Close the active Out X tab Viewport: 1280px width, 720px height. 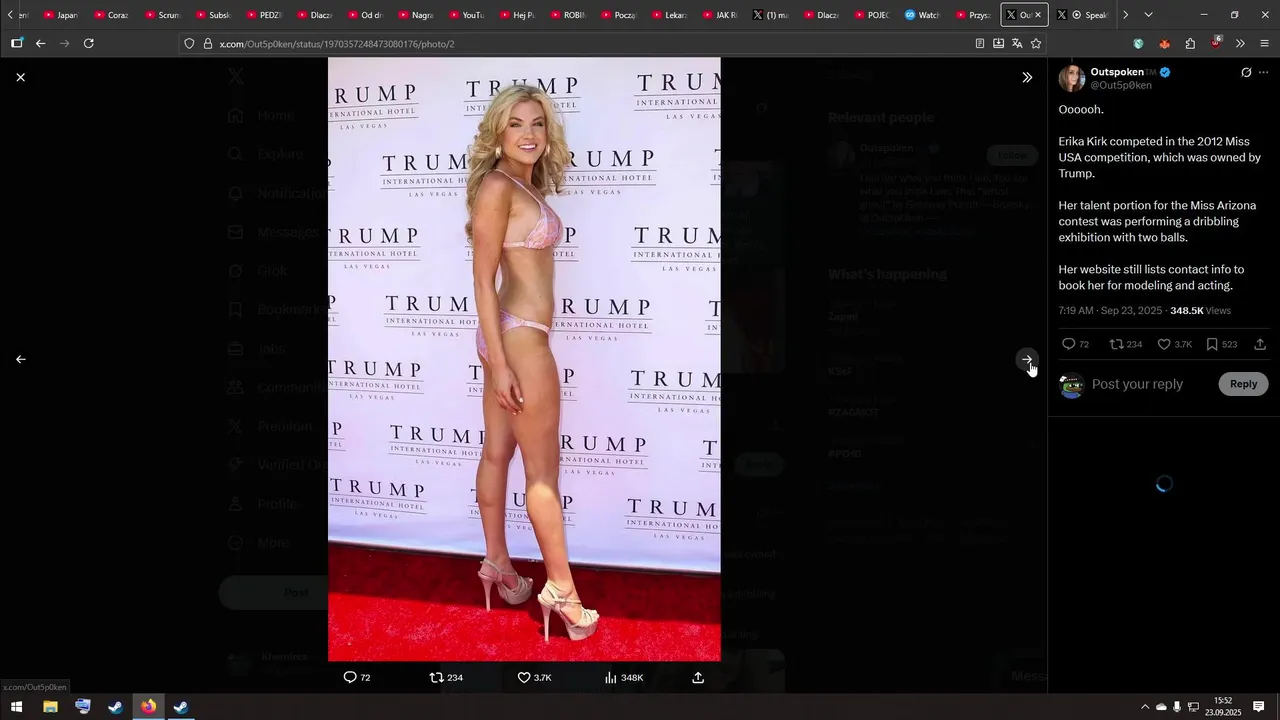1038,15
